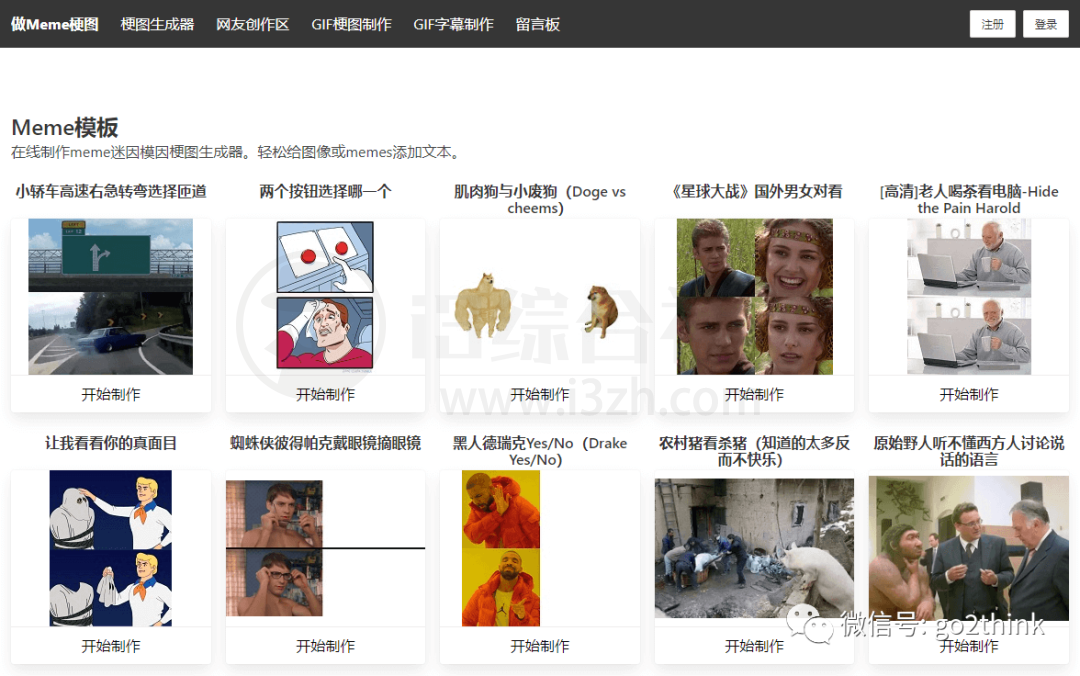Click 开始制作 under 农村猪看杀猪 template
This screenshot has width=1080, height=676.
[x=754, y=646]
